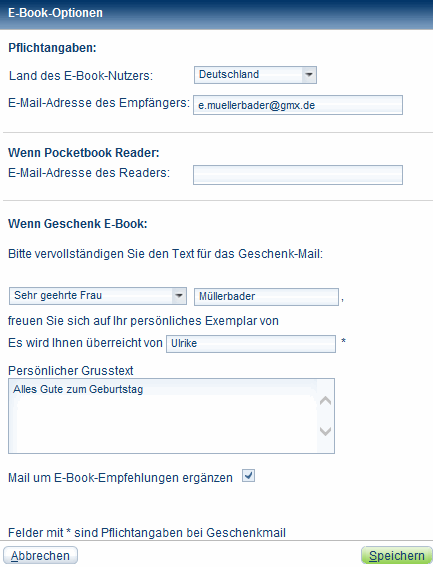Expand the Sehr geehrte Frau salutation dropdown
The width and height of the screenshot is (433, 567).
(98, 296)
